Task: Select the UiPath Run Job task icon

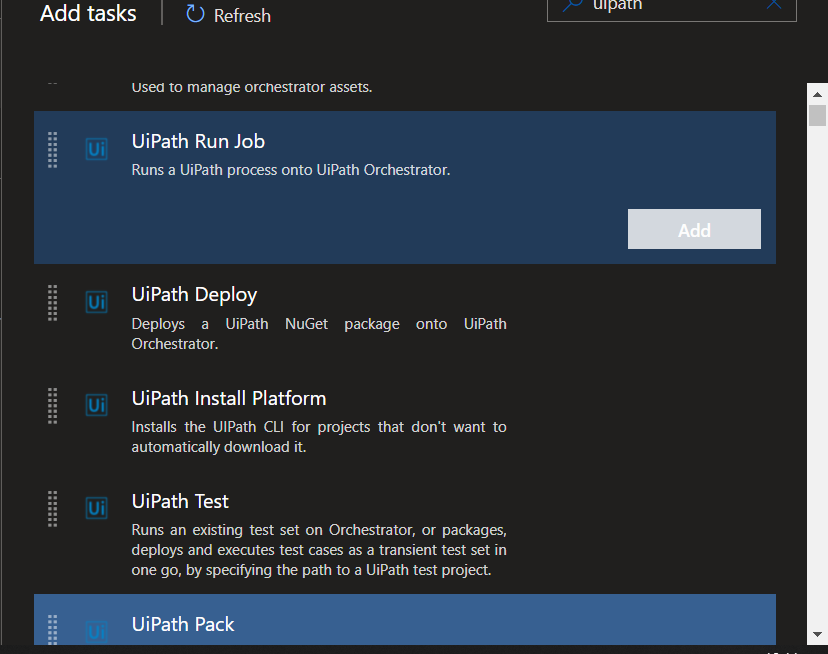Action: pos(96,148)
